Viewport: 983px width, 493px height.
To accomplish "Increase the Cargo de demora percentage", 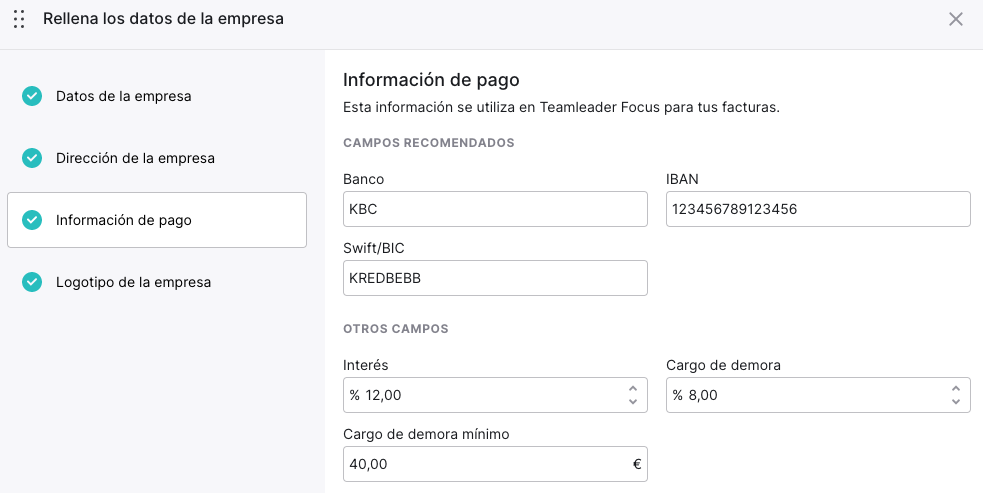I will point(956,389).
